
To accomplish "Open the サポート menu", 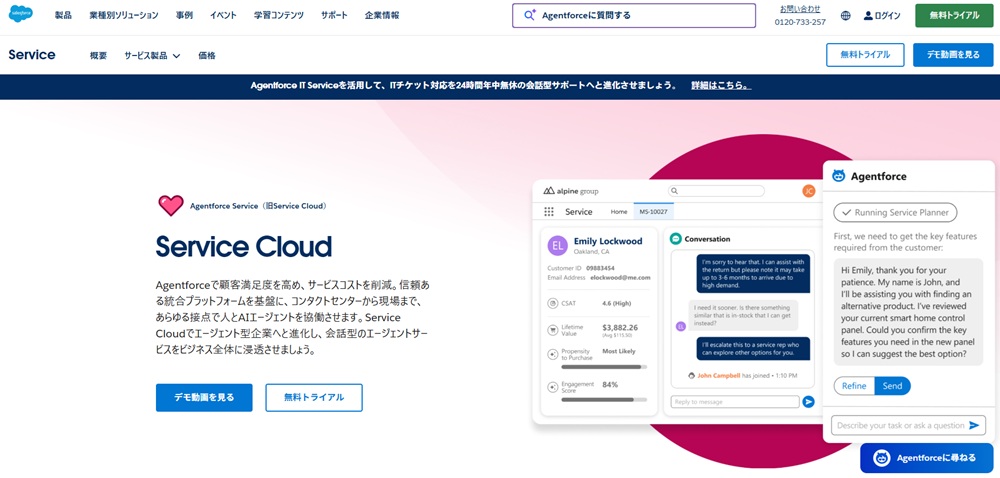I will tap(334, 15).
